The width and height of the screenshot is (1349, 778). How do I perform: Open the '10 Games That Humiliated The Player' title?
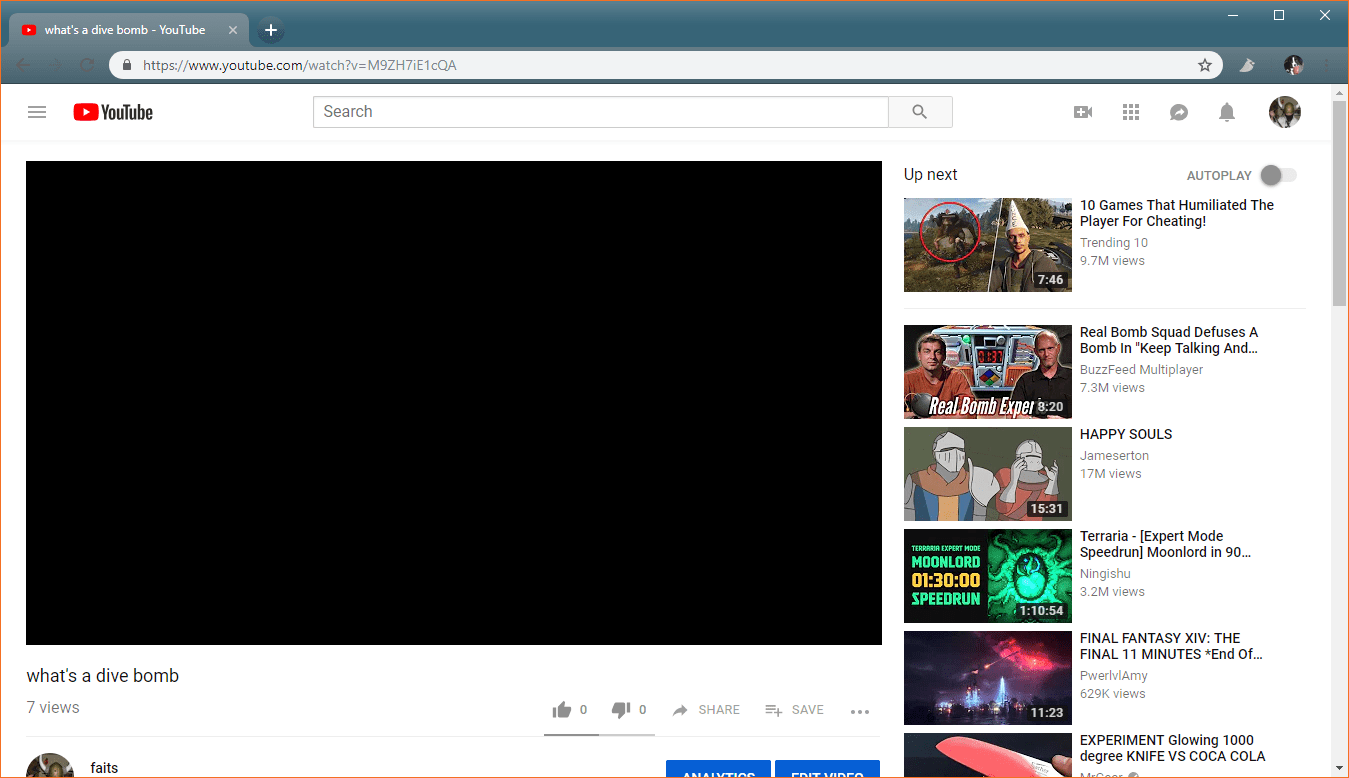tap(1177, 213)
